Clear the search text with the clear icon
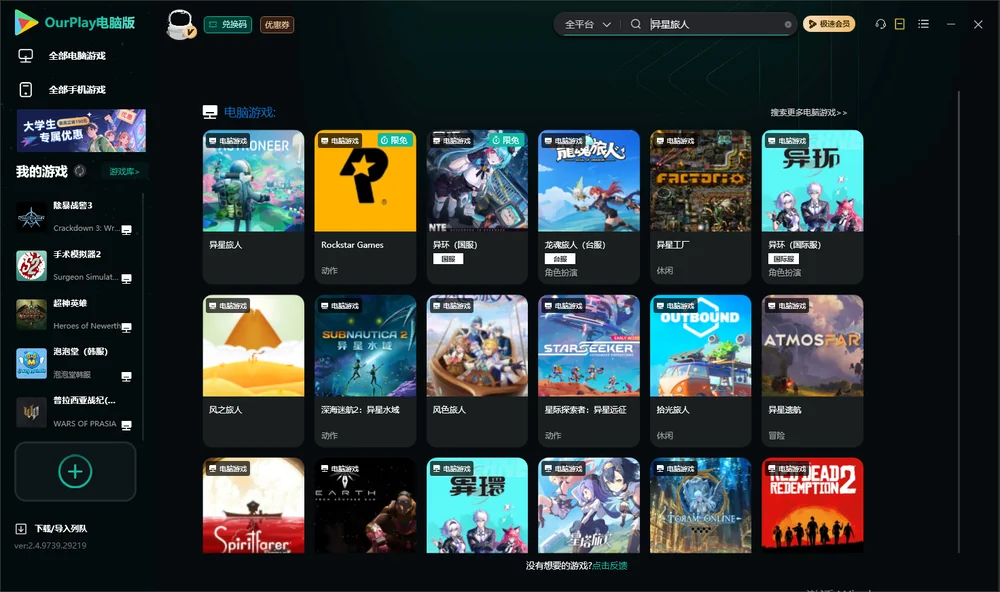 (x=788, y=25)
